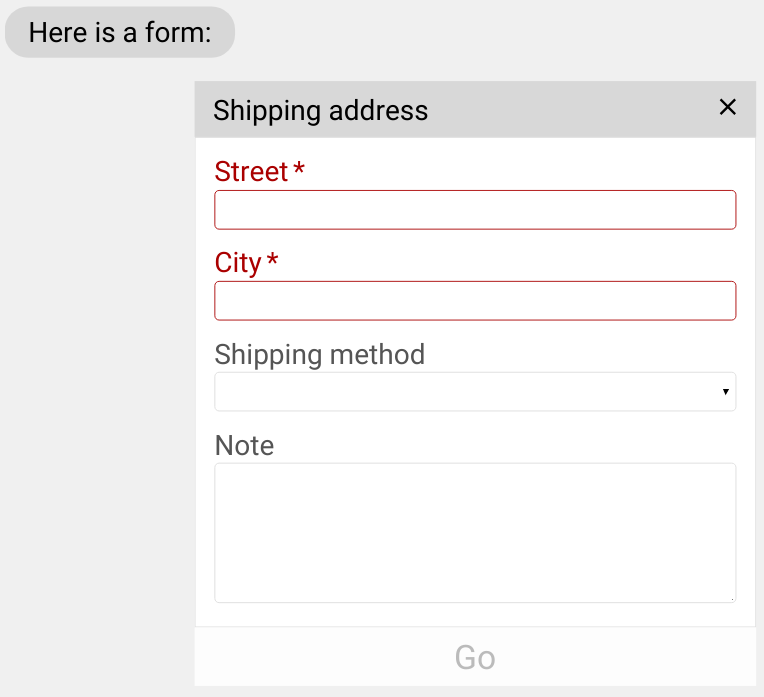Click the Note label text
Viewport: 764px width, 697px height.
point(244,445)
